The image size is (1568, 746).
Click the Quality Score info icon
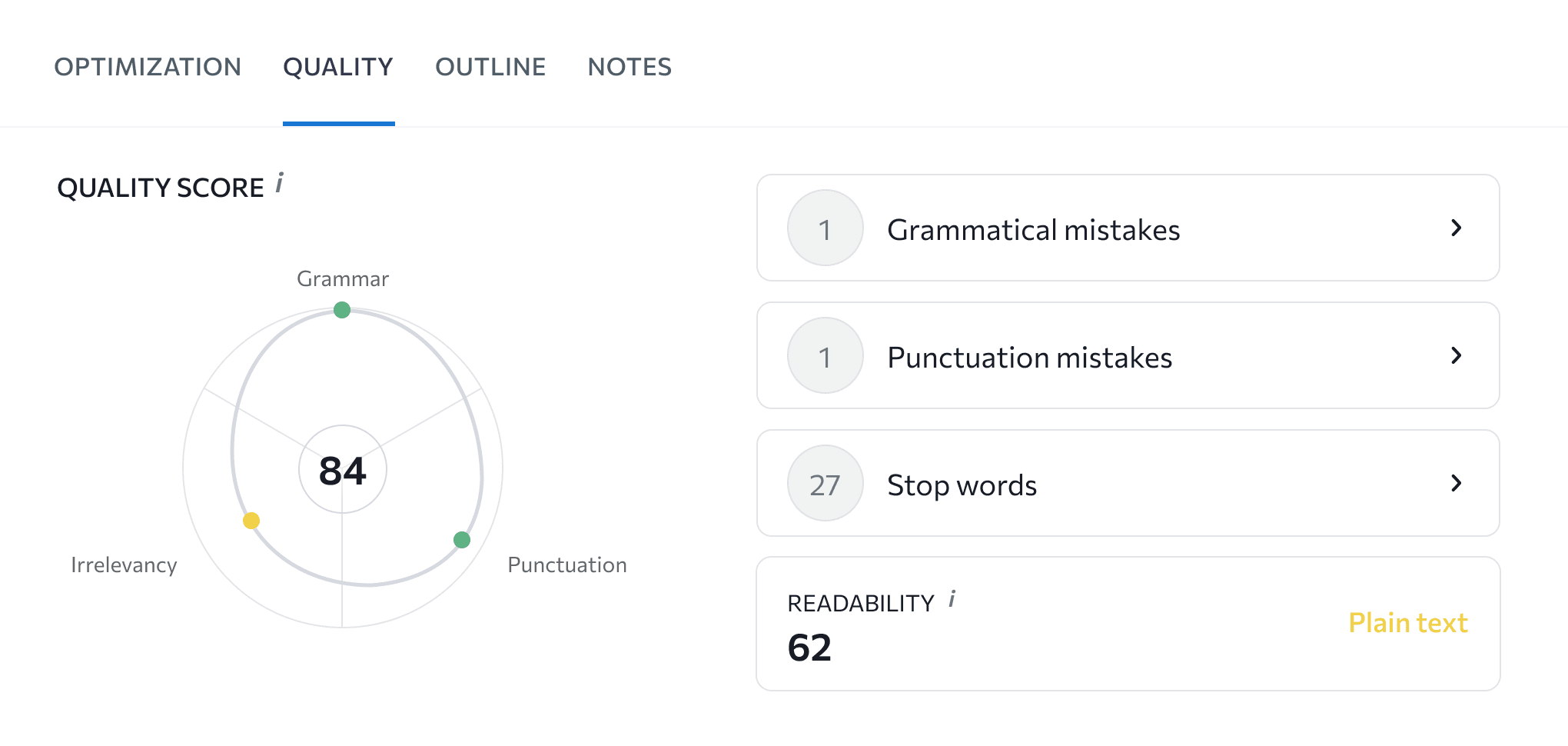[281, 184]
